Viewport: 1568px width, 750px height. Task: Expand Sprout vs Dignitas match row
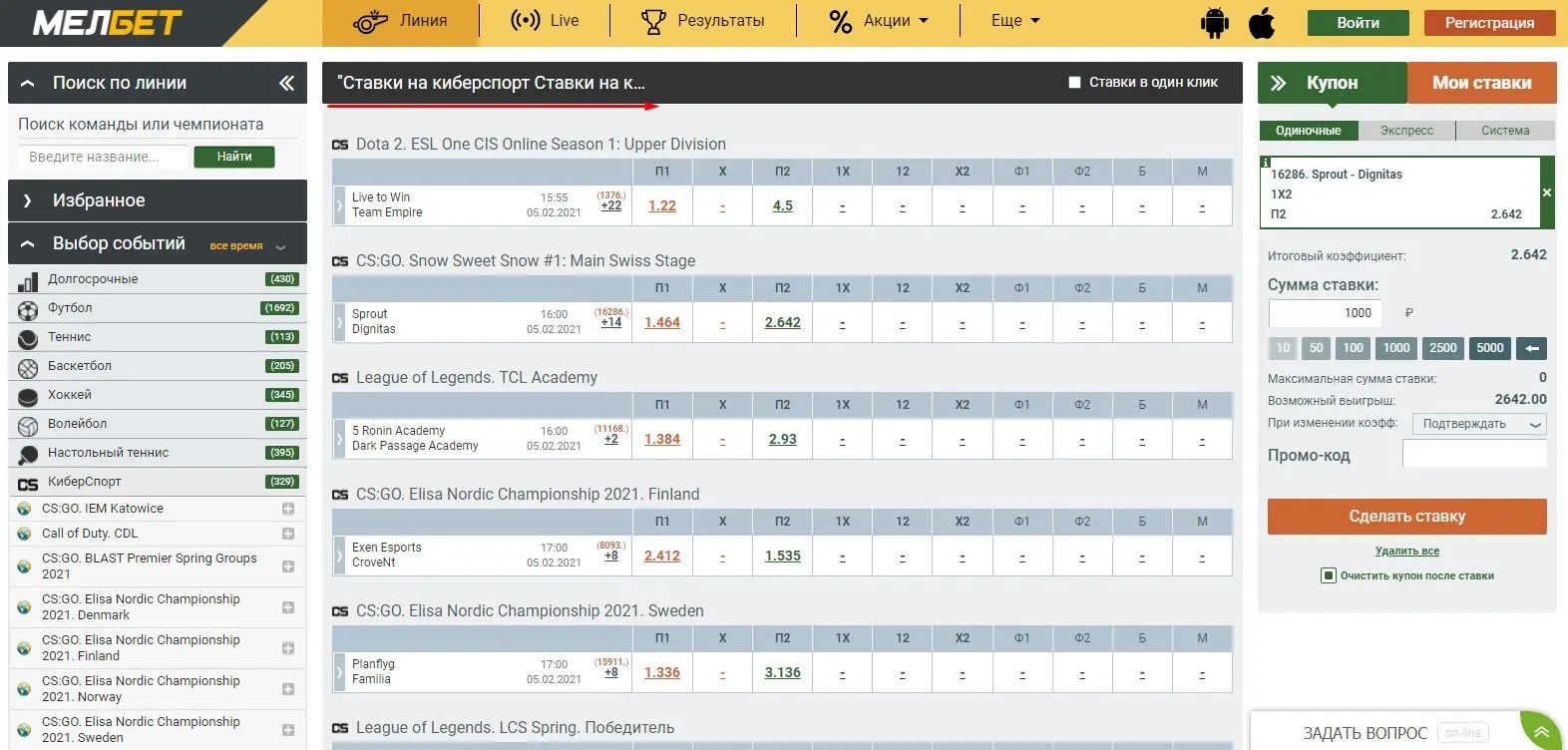[339, 322]
